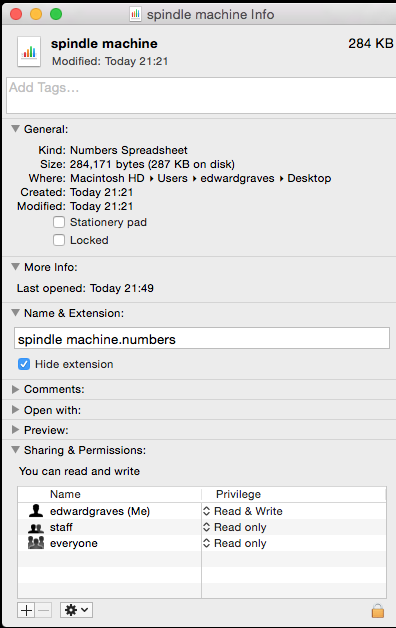Change staff privilege dropdown

(235, 527)
